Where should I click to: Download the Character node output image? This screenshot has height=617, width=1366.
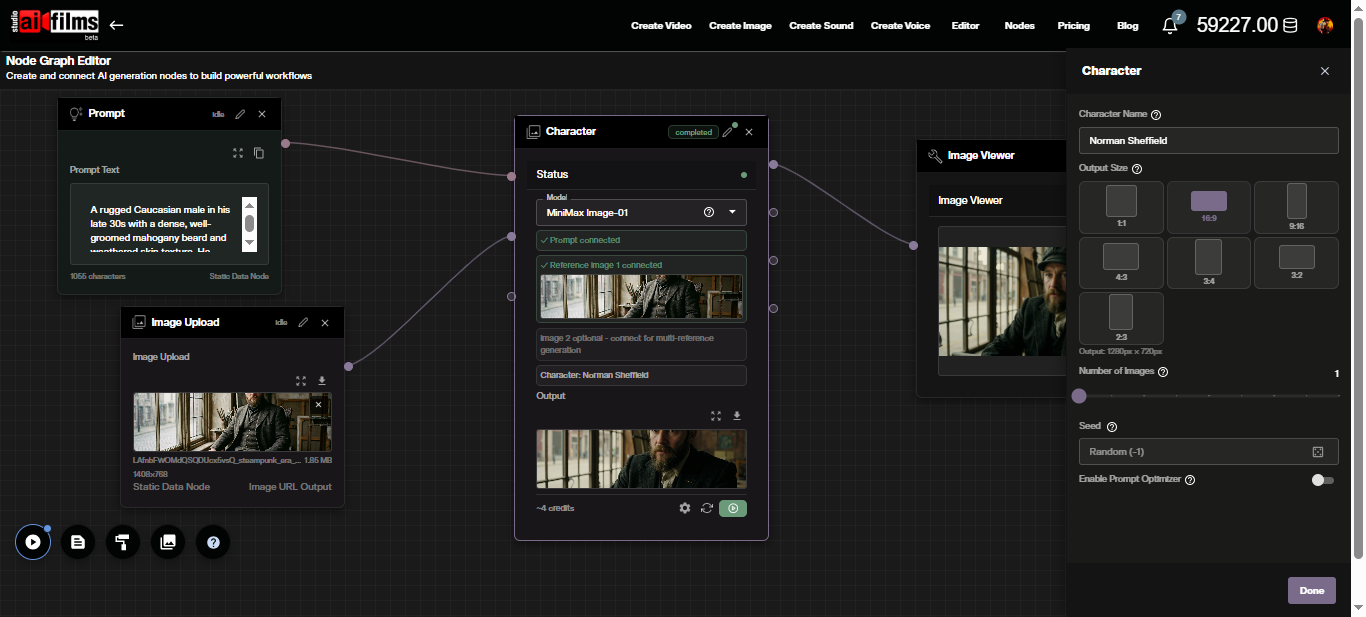click(x=736, y=415)
